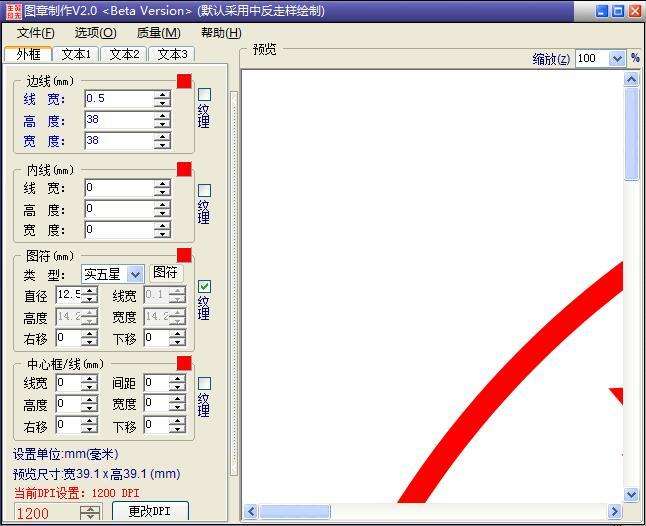The width and height of the screenshot is (646, 526).
Task: Click the DPI value field showing 1200
Action: (47, 513)
